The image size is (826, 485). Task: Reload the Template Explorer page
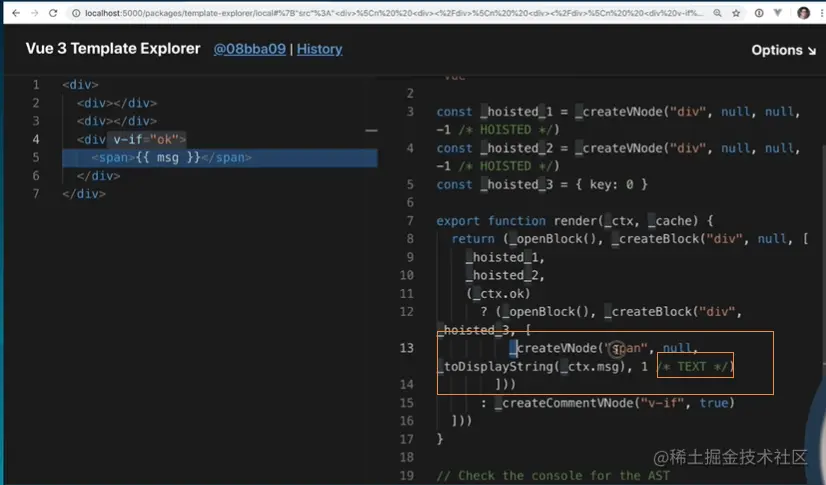[53, 13]
